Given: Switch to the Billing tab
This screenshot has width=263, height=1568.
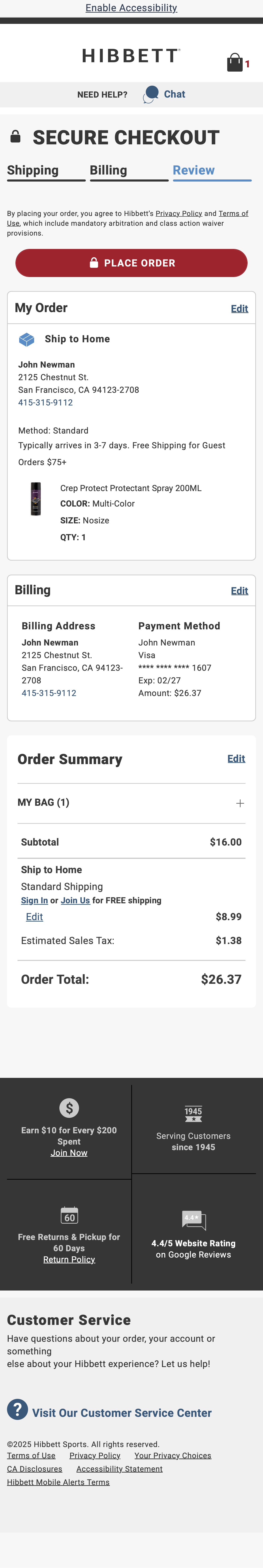Looking at the screenshot, I should coord(108,170).
